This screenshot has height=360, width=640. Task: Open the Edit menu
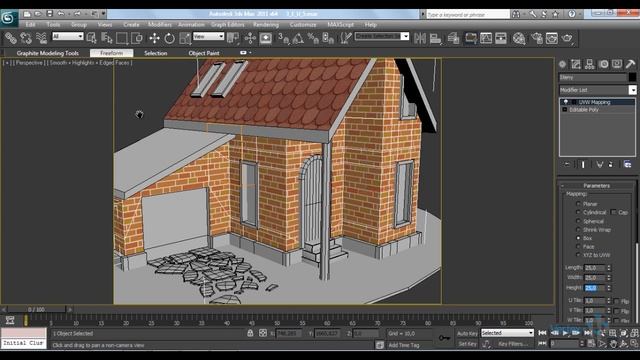point(30,24)
